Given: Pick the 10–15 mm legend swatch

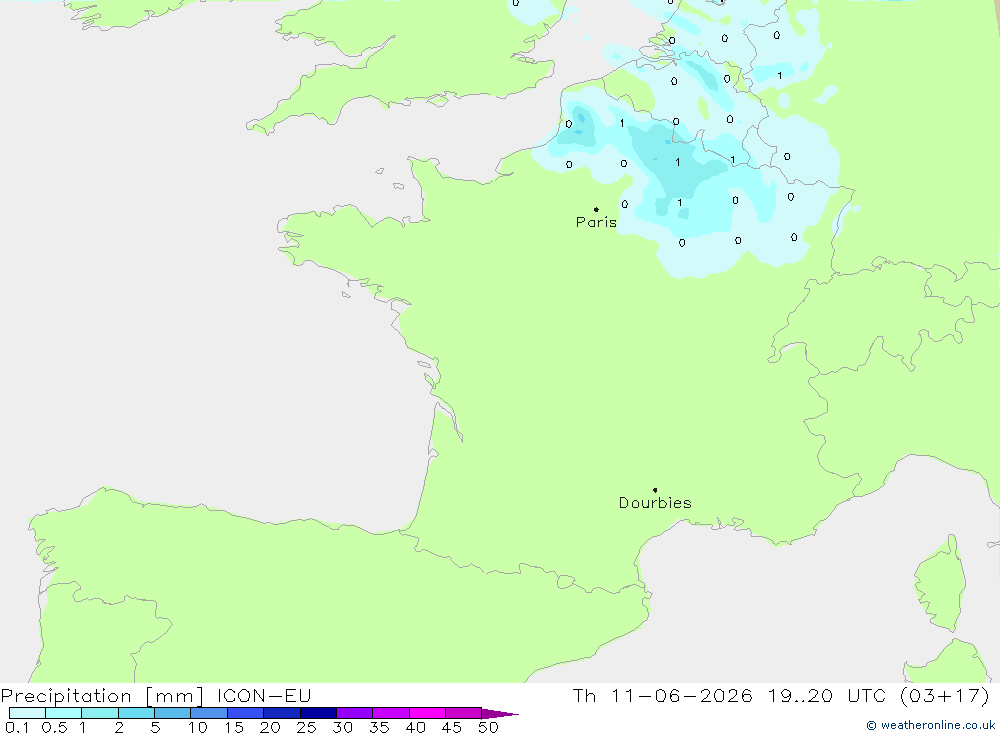Looking at the screenshot, I should [209, 713].
